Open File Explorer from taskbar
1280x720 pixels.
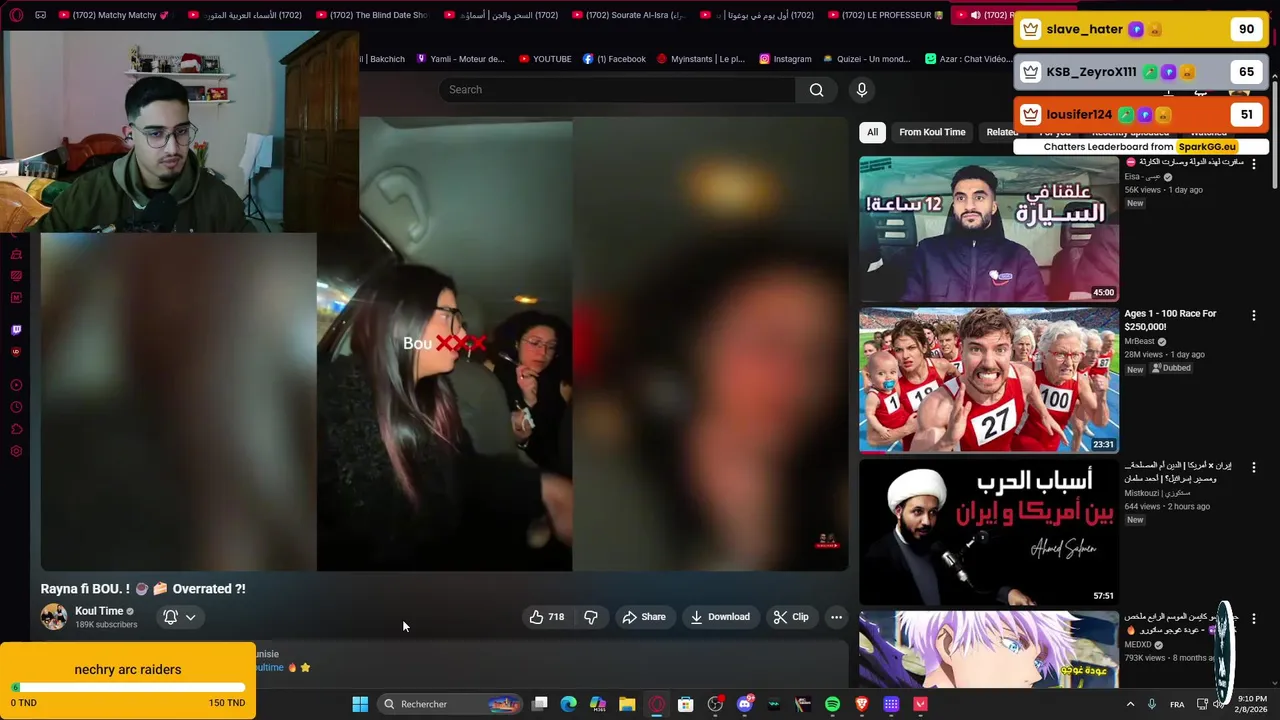(x=627, y=704)
